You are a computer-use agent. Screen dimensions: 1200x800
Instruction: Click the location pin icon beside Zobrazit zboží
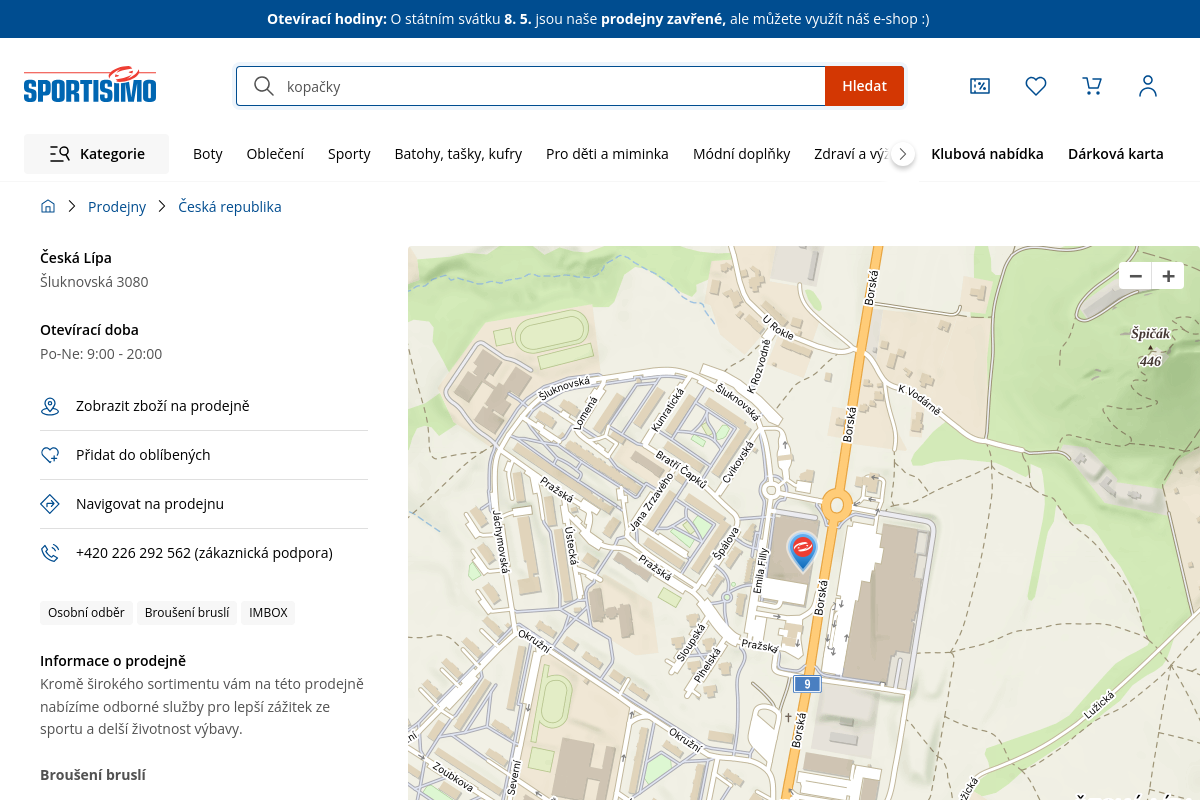[x=50, y=406]
